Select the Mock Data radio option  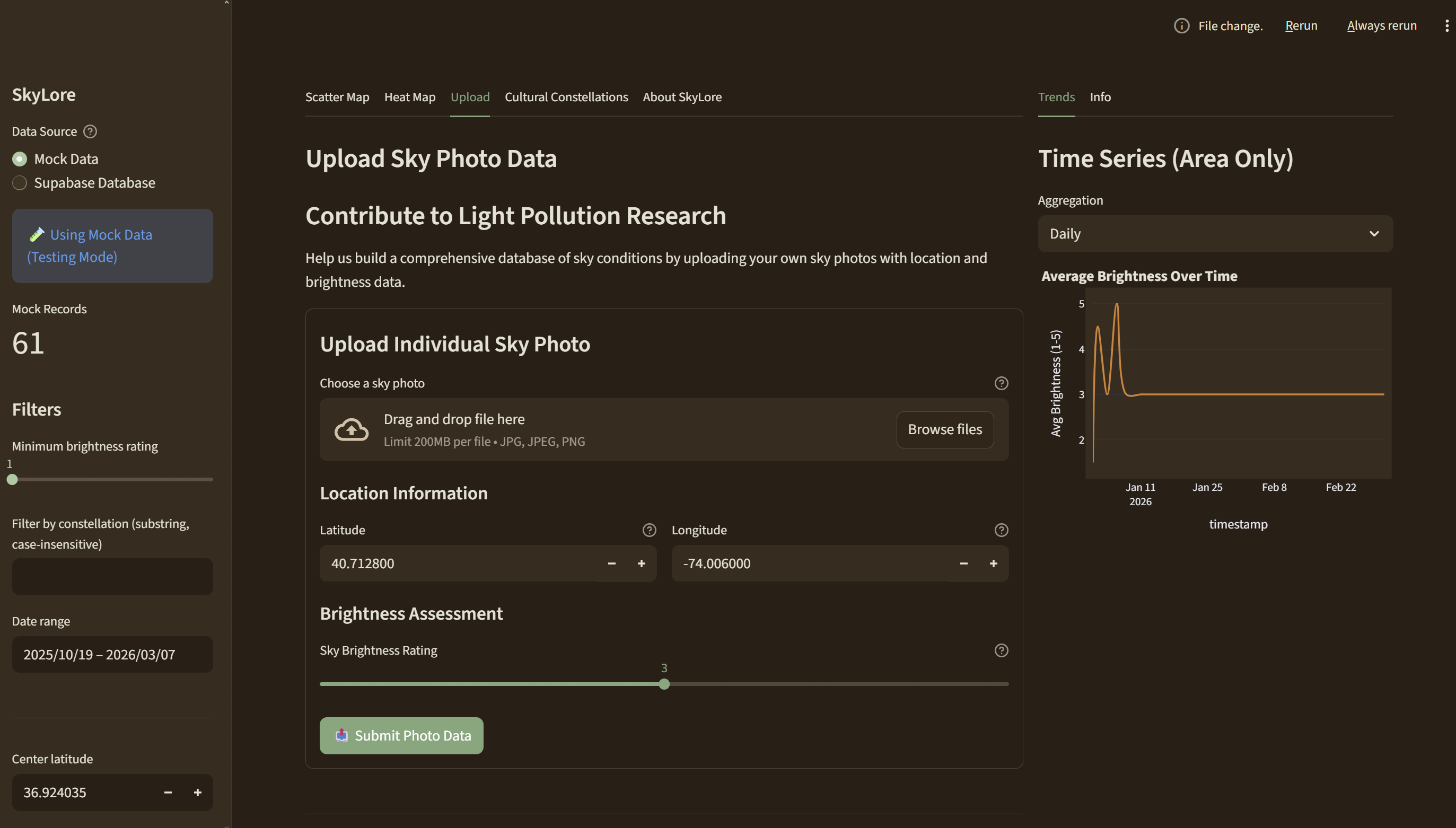(x=20, y=159)
